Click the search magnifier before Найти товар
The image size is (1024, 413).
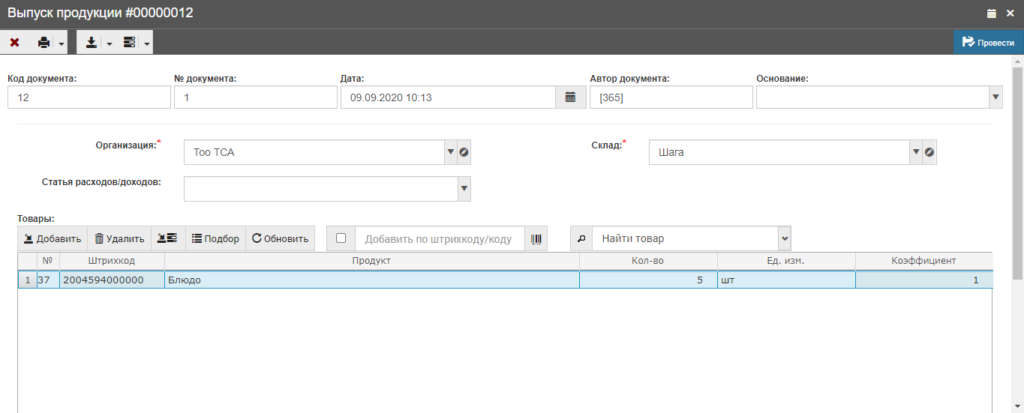click(581, 239)
